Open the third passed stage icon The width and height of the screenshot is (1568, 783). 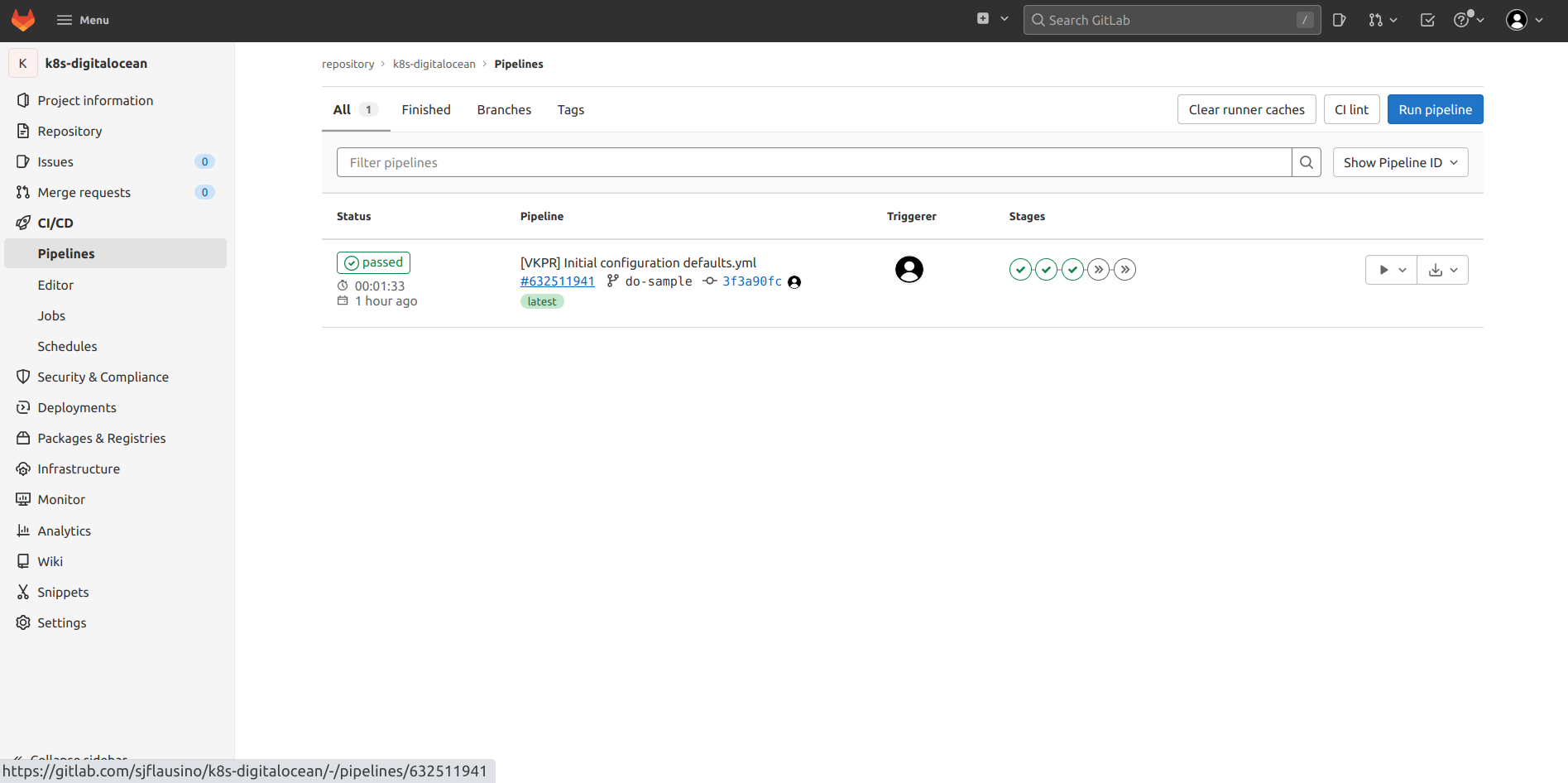(x=1073, y=269)
